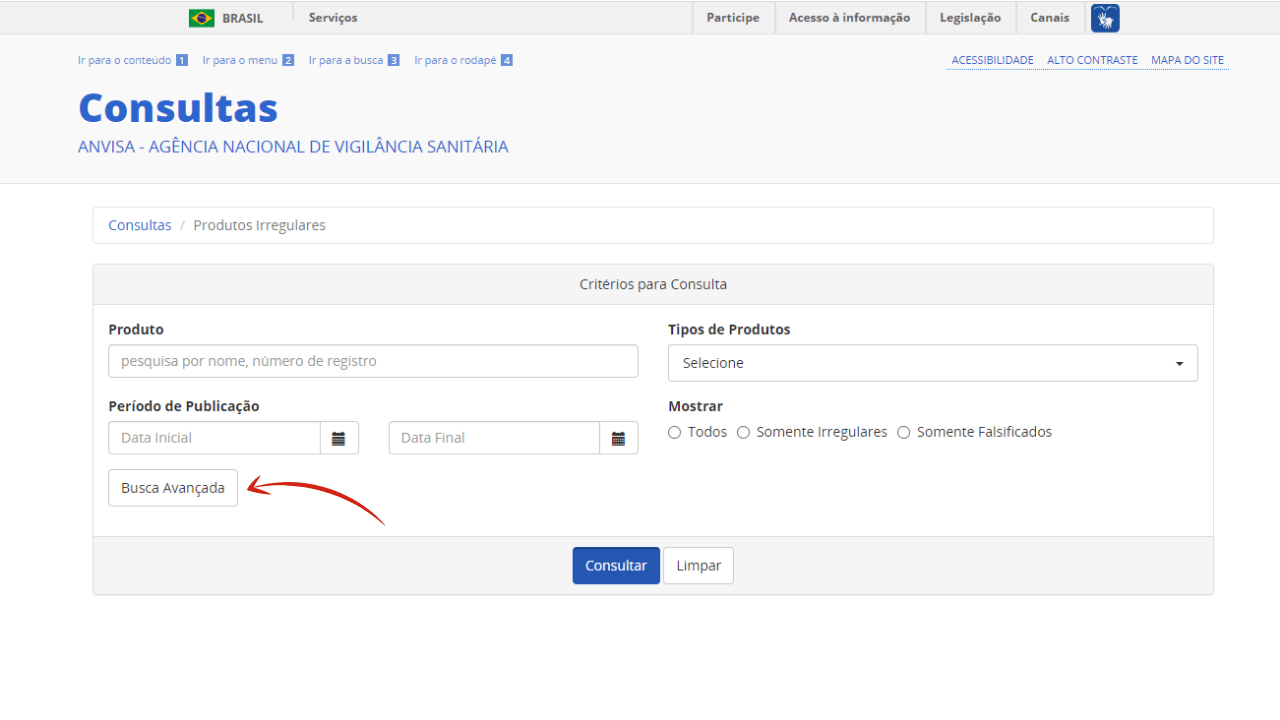
Task: Click the Brazil flag icon
Action: pyautogui.click(x=198, y=17)
